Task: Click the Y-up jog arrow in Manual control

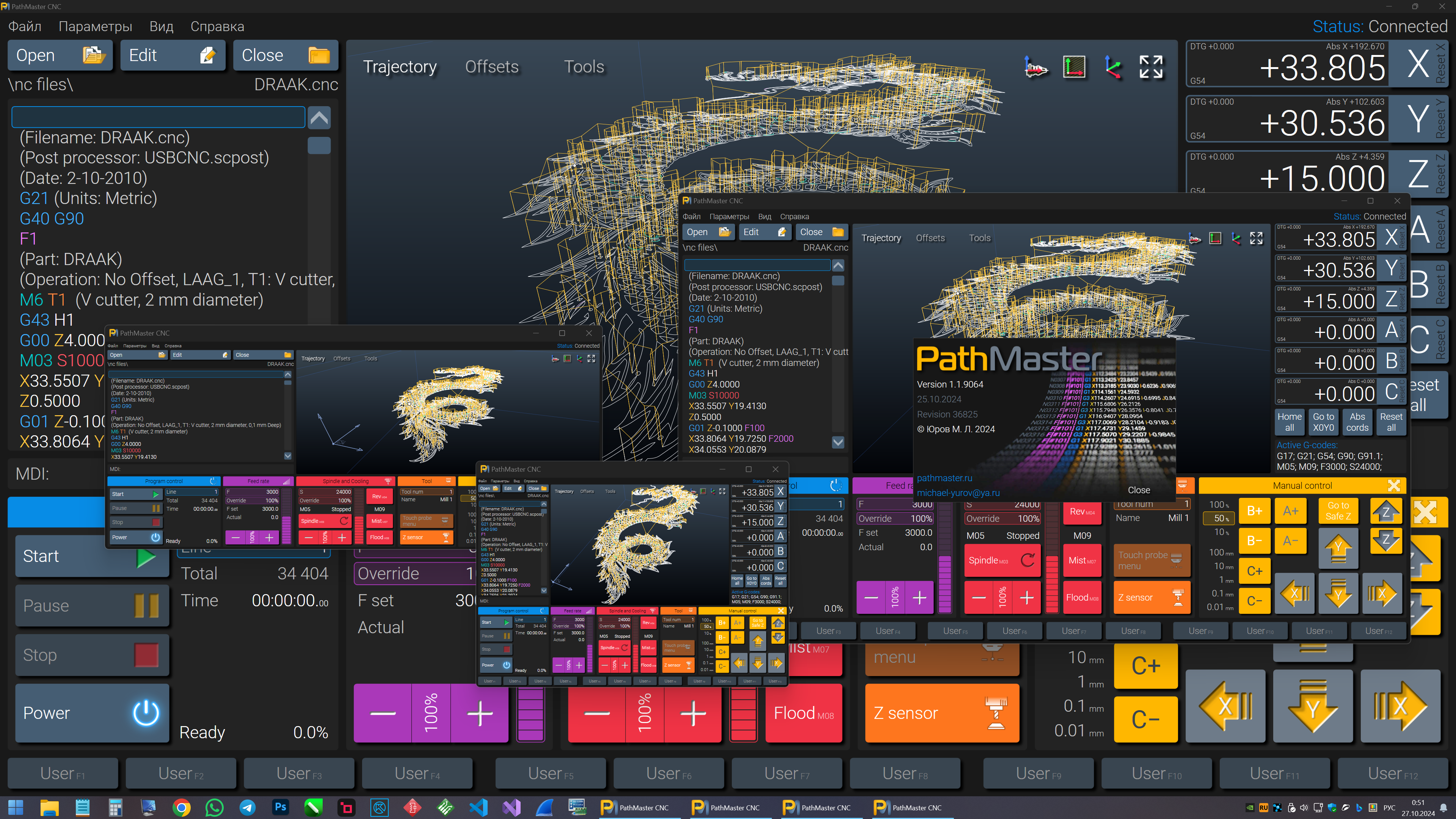Action: (1338, 548)
